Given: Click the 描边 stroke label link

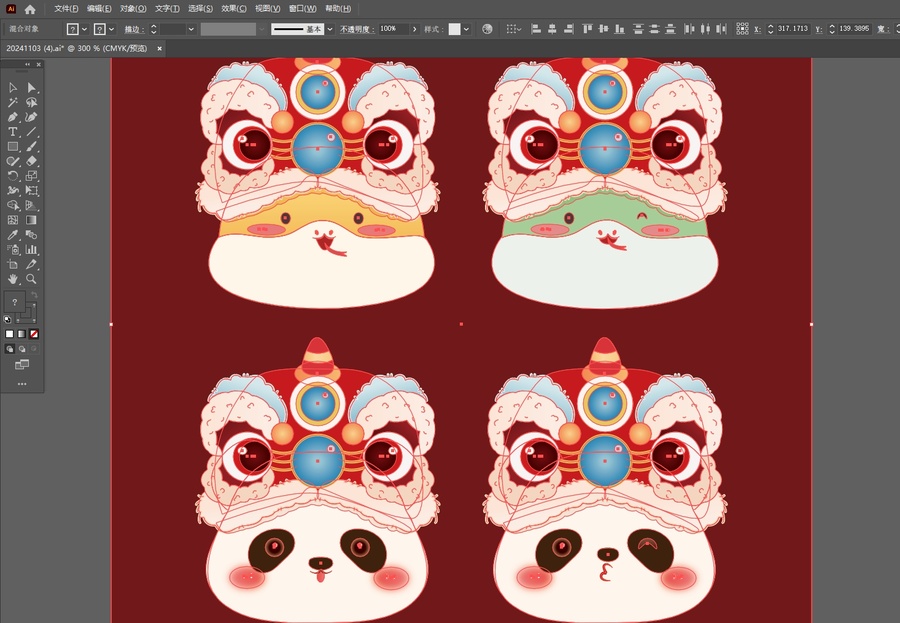Looking at the screenshot, I should pos(134,29).
